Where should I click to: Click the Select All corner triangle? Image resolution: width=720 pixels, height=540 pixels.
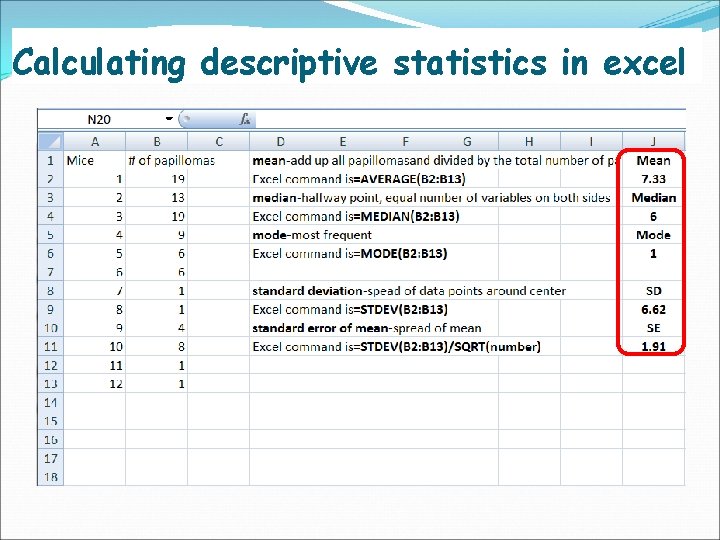pyautogui.click(x=51, y=141)
